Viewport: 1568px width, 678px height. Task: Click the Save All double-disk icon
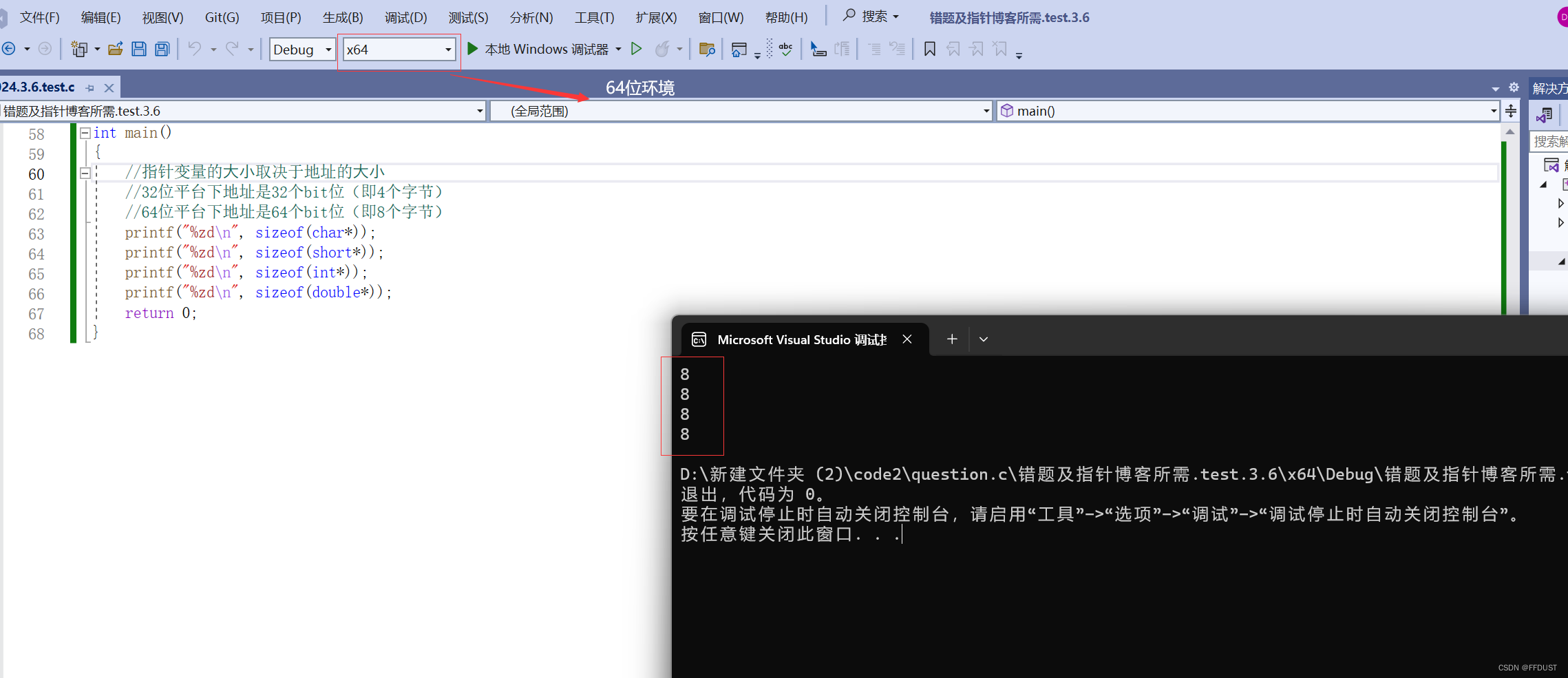click(162, 49)
